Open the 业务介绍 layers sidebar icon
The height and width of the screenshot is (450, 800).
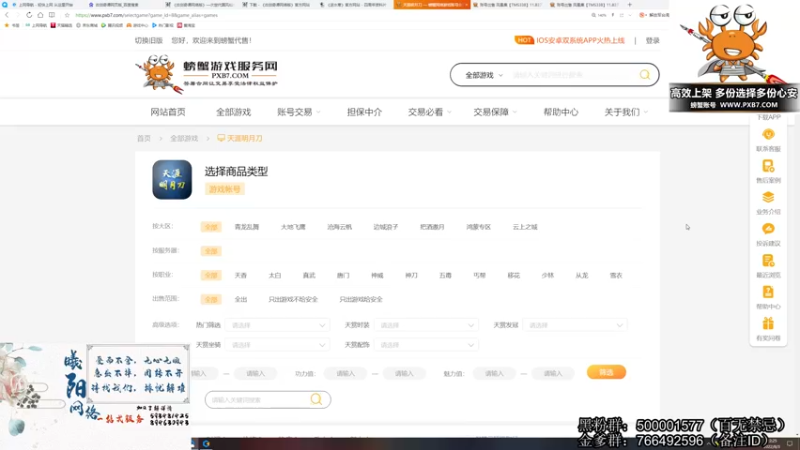point(768,197)
